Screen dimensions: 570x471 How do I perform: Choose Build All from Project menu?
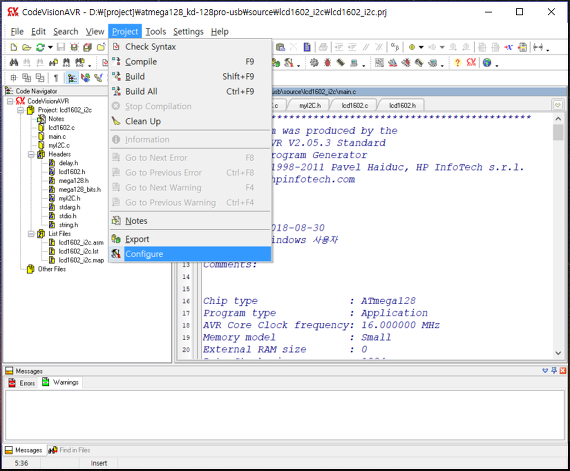[190, 91]
